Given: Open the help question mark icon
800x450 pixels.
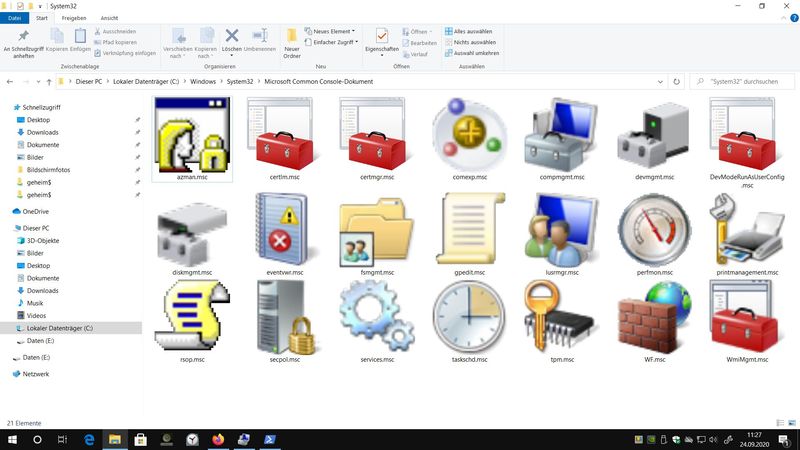Looking at the screenshot, I should pos(794,18).
